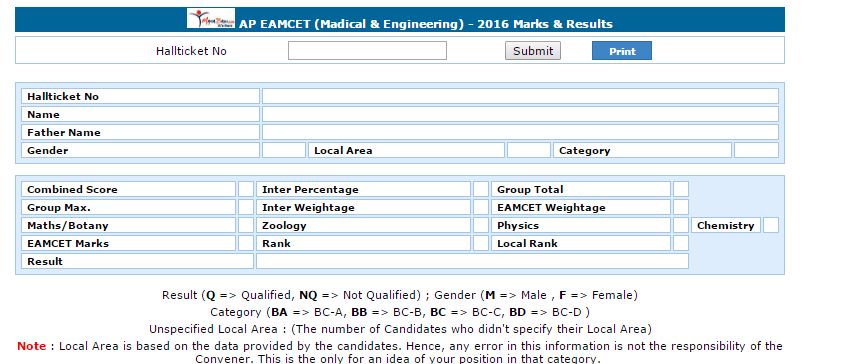This screenshot has width=860, height=364.
Task: Click the 'Inter Weightage' label
Action: point(363,208)
